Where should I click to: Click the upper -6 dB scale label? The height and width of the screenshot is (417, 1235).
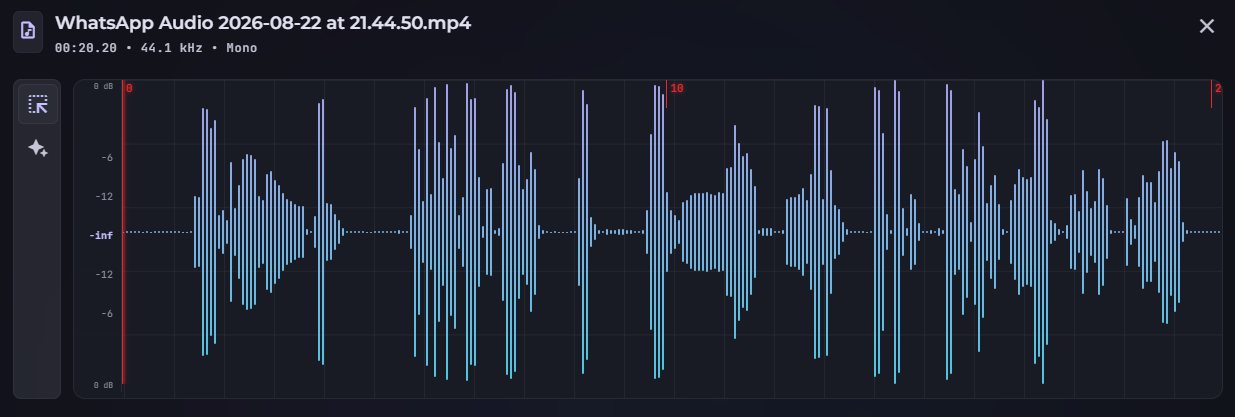106,157
